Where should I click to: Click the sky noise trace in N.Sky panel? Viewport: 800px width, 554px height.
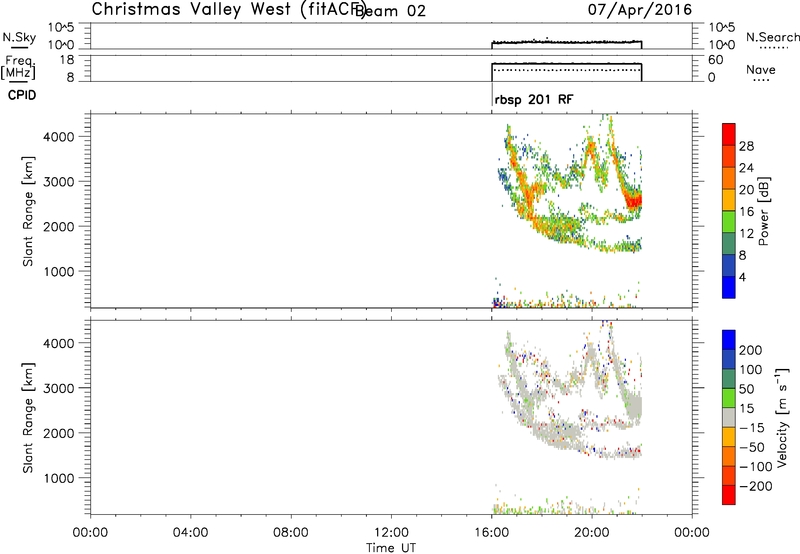click(566, 42)
